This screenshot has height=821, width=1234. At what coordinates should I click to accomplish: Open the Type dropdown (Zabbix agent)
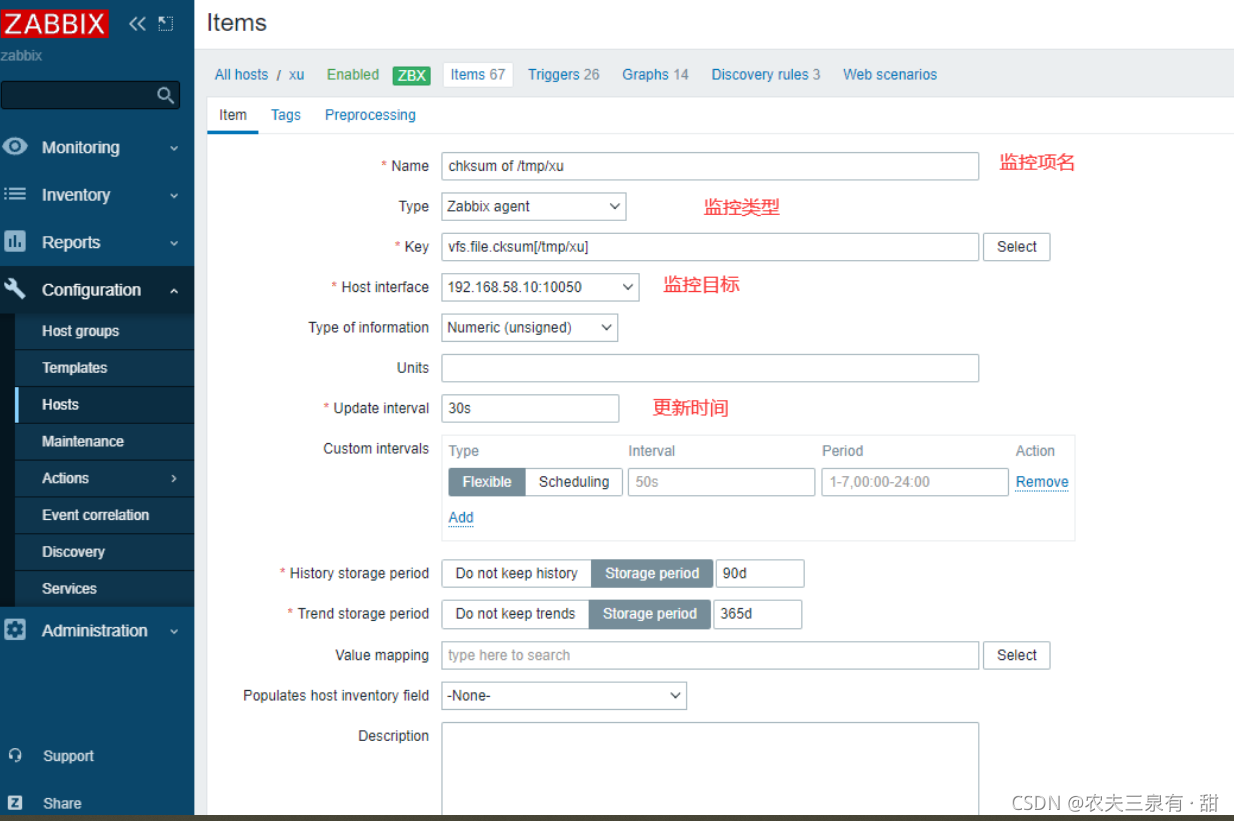coord(534,207)
